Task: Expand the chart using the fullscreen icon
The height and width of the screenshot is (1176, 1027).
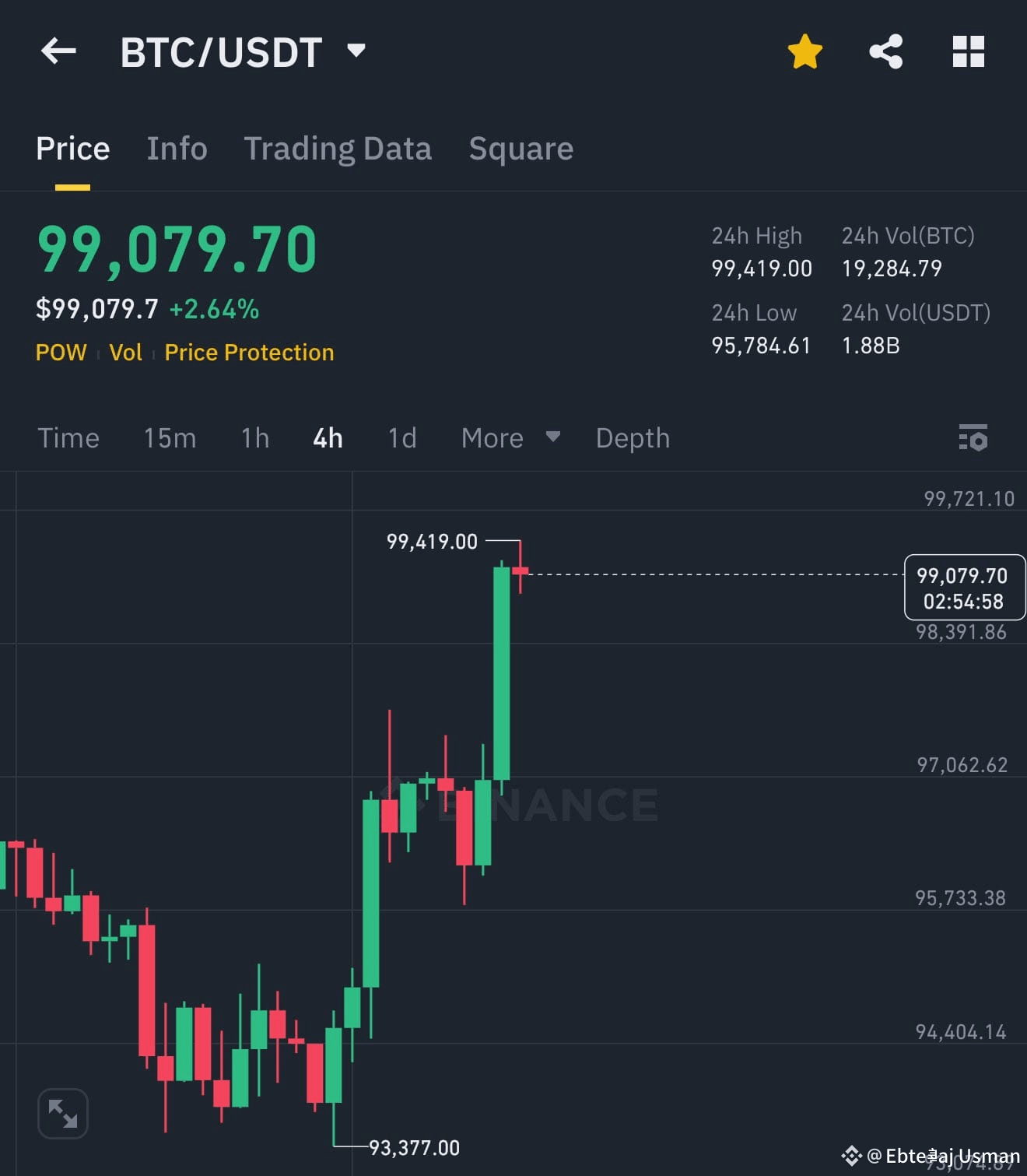Action: [62, 1113]
